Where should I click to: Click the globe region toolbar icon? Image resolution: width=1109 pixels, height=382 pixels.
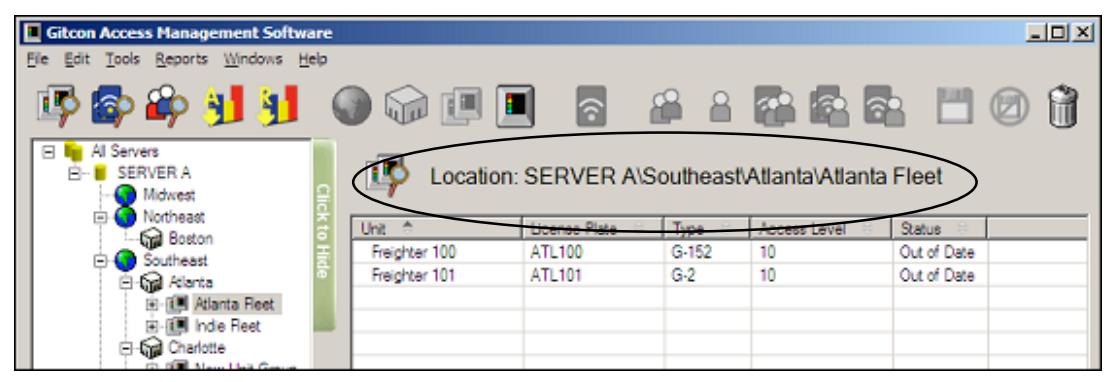(x=352, y=108)
